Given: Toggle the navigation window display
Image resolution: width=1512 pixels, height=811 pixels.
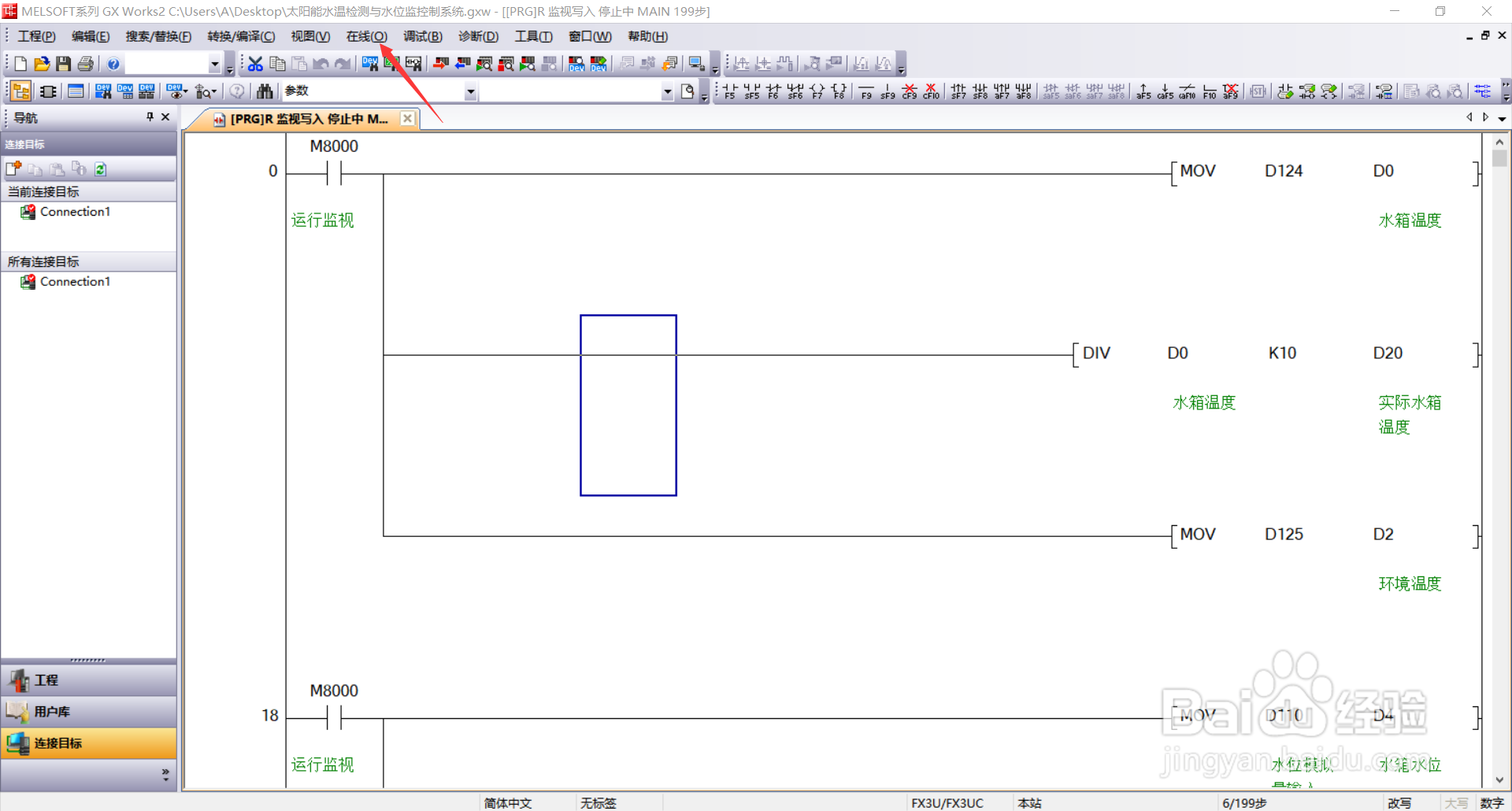Looking at the screenshot, I should coord(21,91).
